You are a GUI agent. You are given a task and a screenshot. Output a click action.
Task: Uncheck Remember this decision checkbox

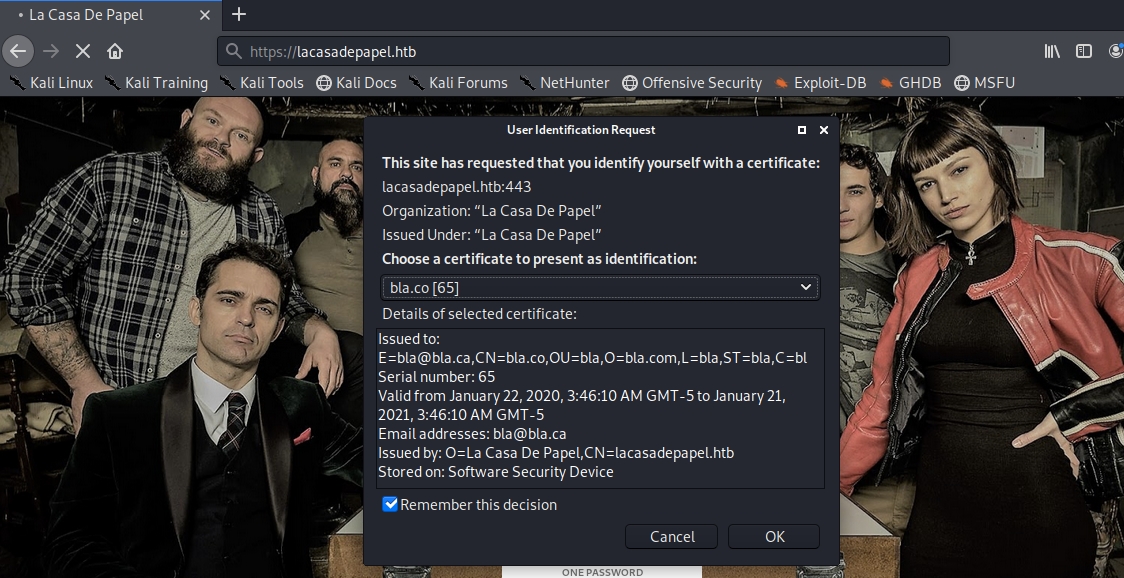point(391,505)
